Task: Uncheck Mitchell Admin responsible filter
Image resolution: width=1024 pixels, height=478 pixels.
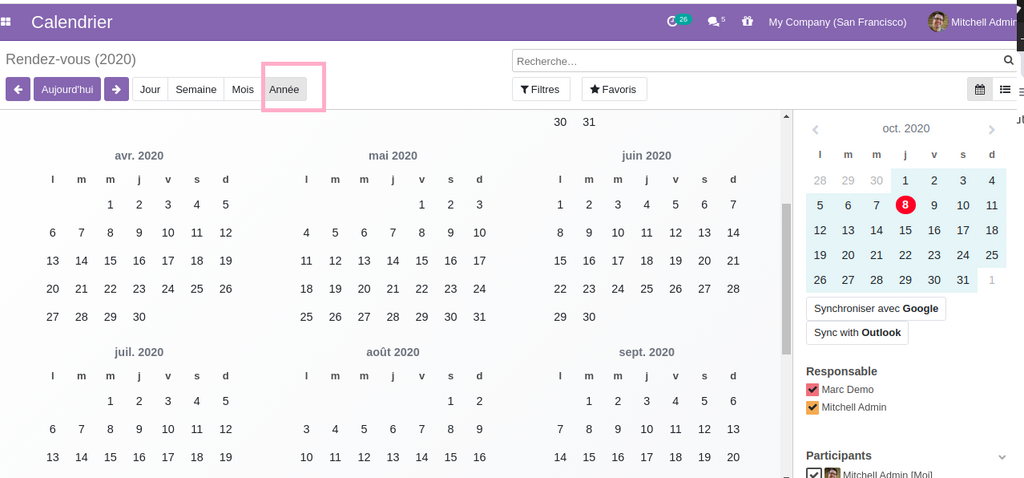Action: coord(813,408)
